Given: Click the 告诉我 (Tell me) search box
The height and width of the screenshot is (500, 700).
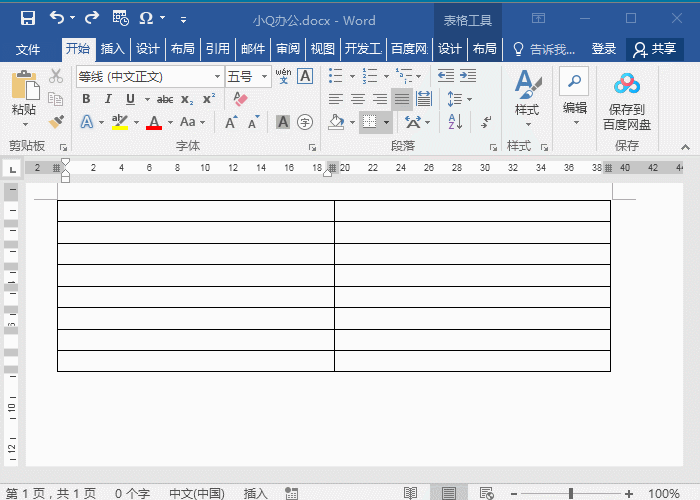Looking at the screenshot, I should [543, 49].
